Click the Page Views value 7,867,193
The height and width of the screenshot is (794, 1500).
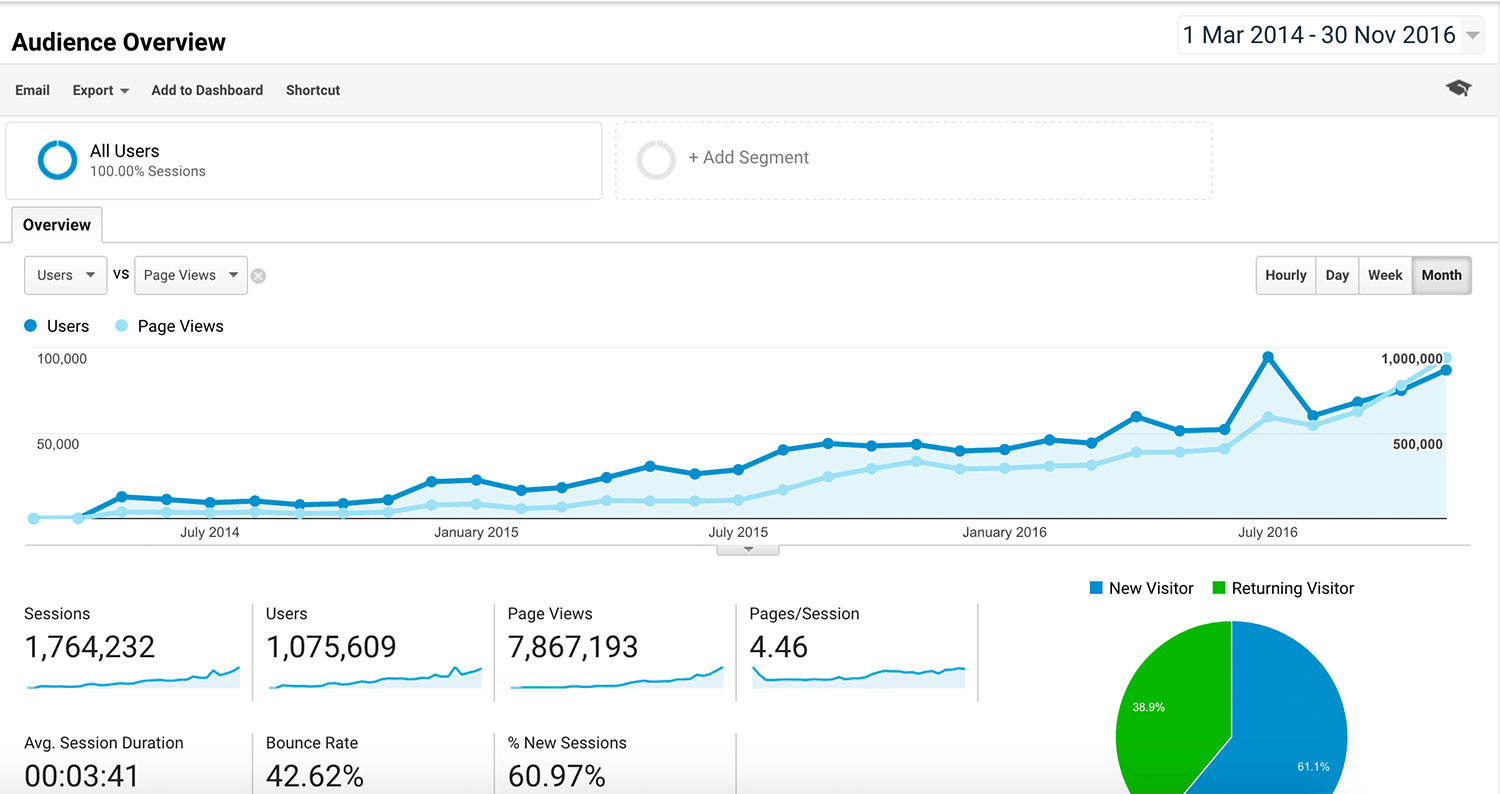tap(573, 647)
